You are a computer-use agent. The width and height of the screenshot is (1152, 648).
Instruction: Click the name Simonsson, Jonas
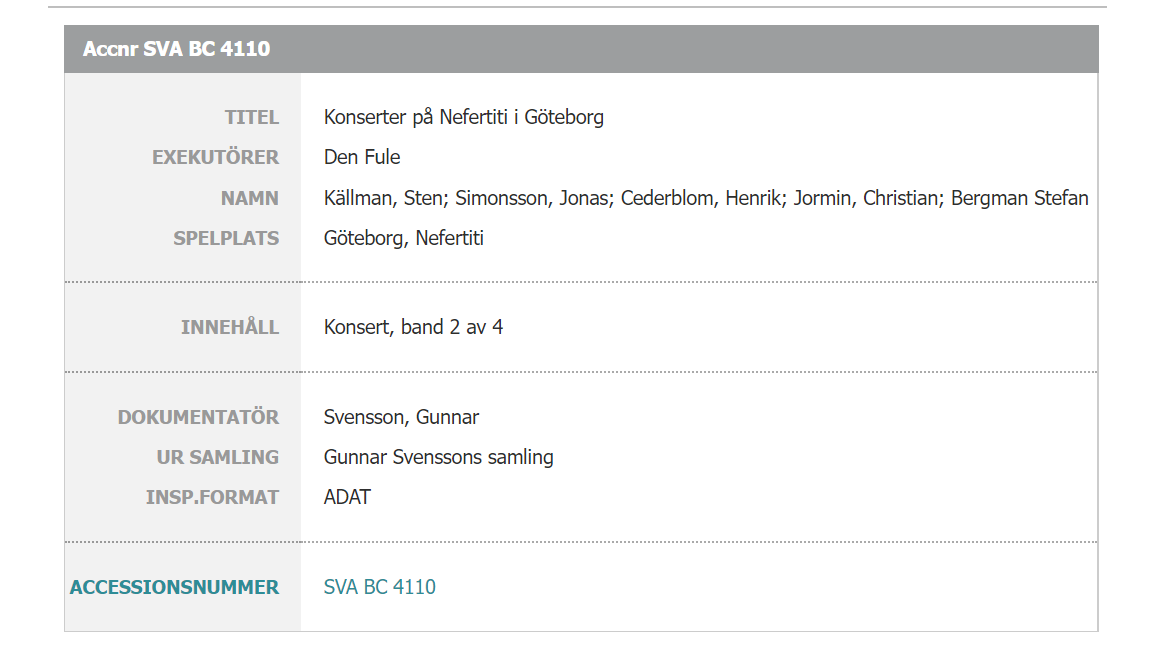pyautogui.click(x=534, y=198)
